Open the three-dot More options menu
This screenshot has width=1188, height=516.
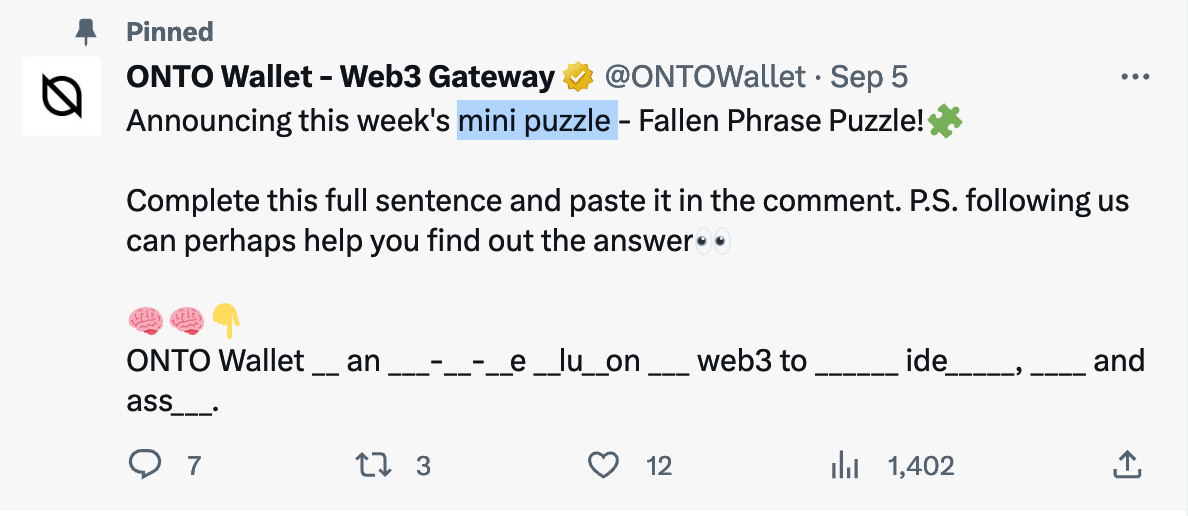(1135, 77)
